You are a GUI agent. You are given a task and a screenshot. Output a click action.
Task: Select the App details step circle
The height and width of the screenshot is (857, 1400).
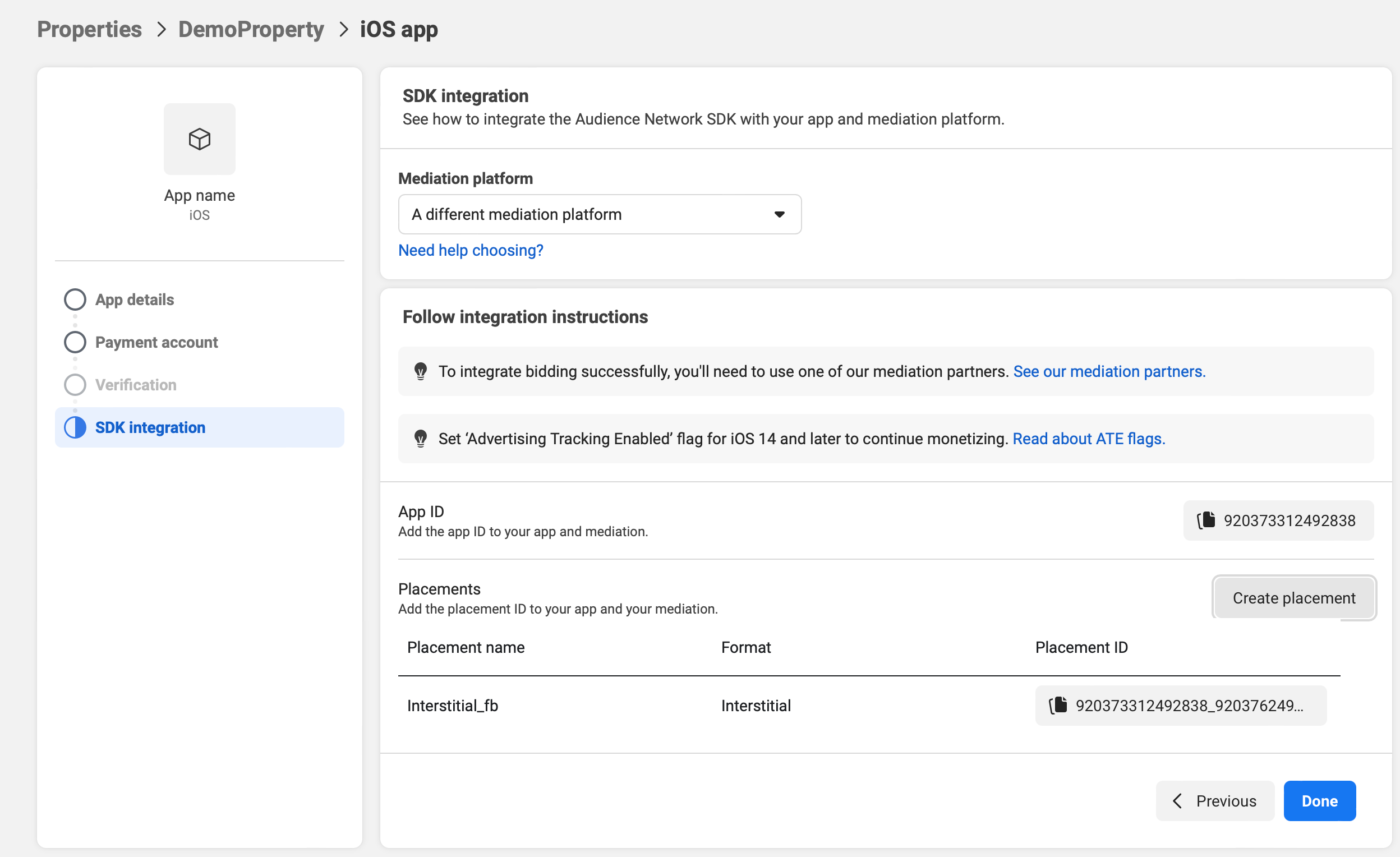[x=75, y=300]
